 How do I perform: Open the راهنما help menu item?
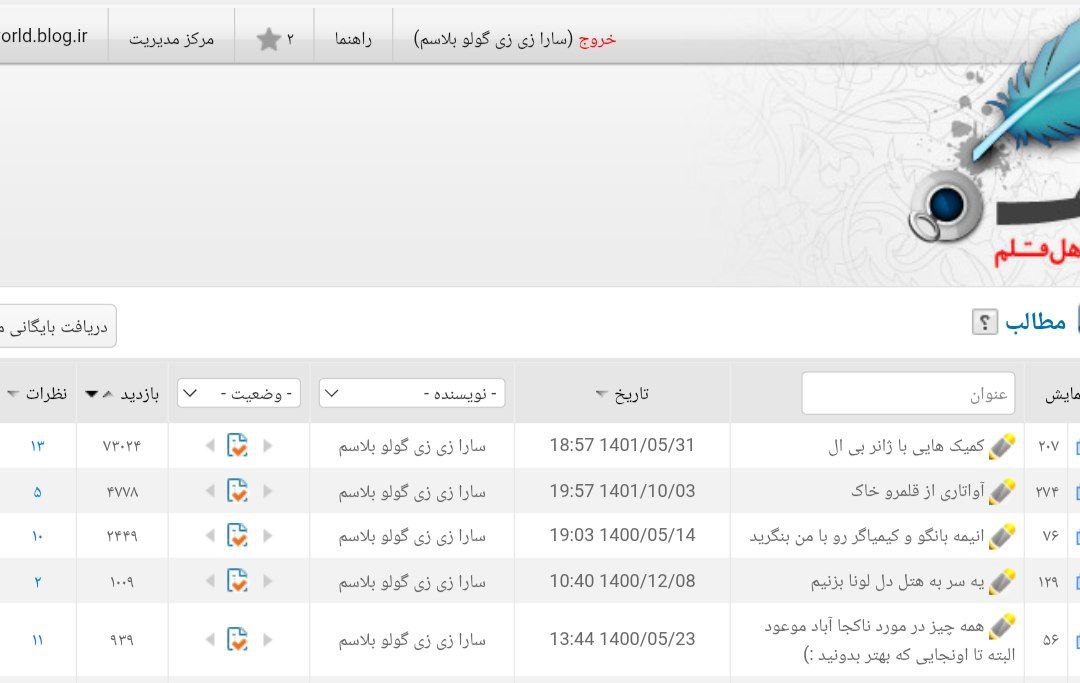point(353,39)
